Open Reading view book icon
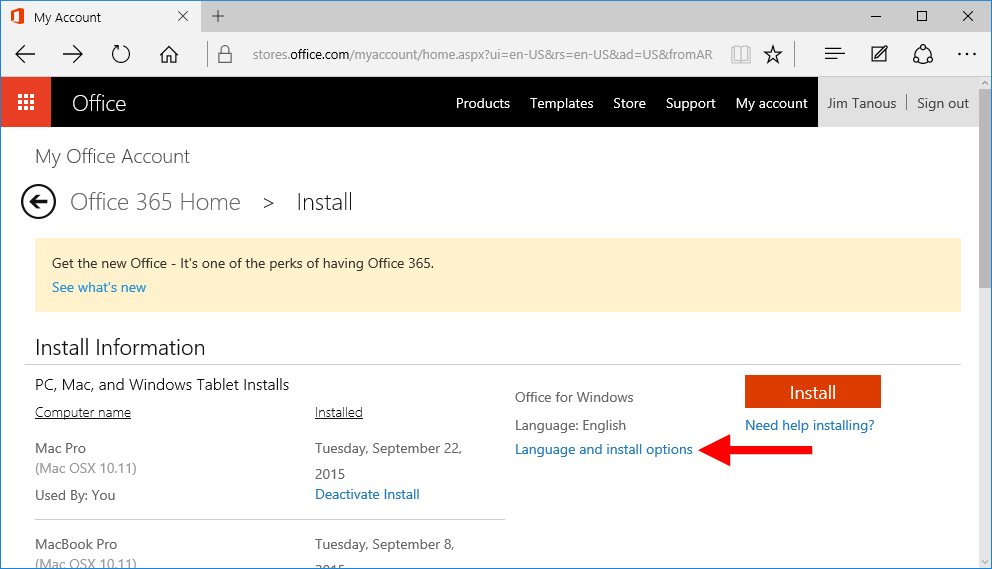This screenshot has height=569, width=992. pyautogui.click(x=740, y=54)
